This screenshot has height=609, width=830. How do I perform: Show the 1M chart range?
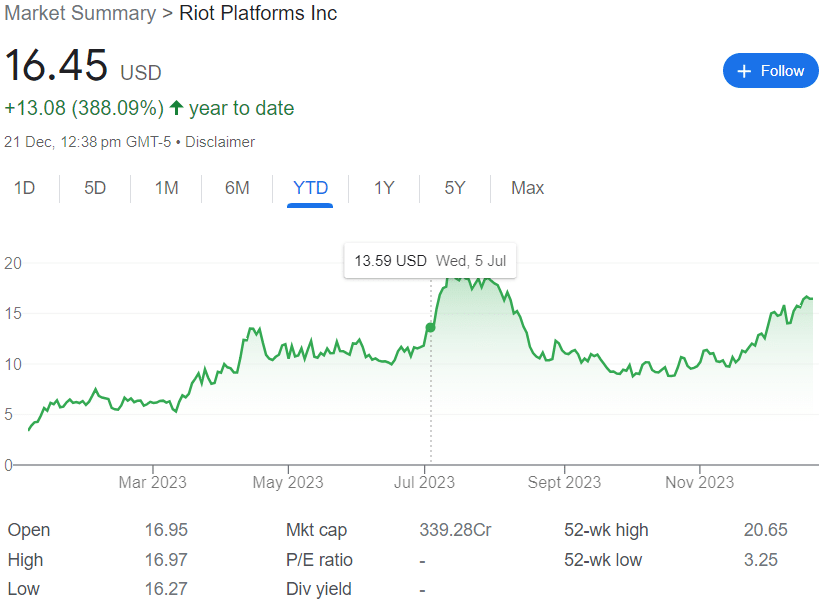click(x=166, y=188)
